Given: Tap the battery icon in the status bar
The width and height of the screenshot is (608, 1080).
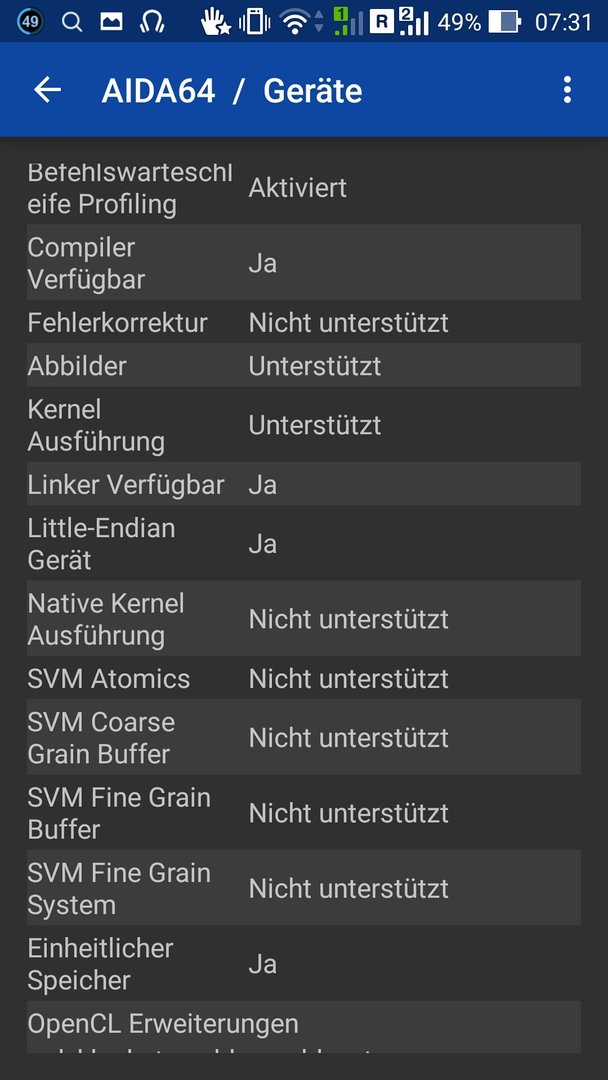Looking at the screenshot, I should (505, 22).
